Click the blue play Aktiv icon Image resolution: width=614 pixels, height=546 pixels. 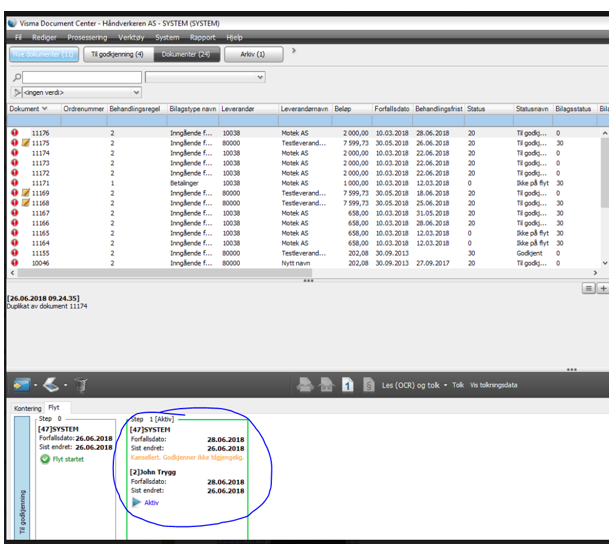(x=136, y=502)
